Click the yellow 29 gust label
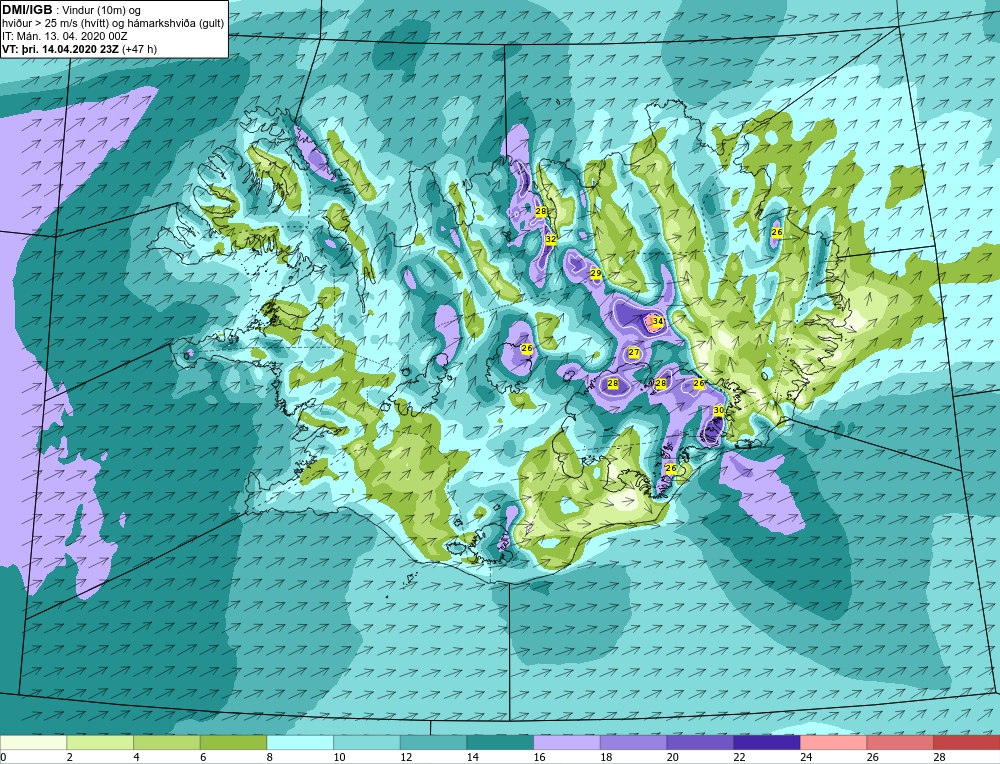1000x764 pixels. coord(596,274)
